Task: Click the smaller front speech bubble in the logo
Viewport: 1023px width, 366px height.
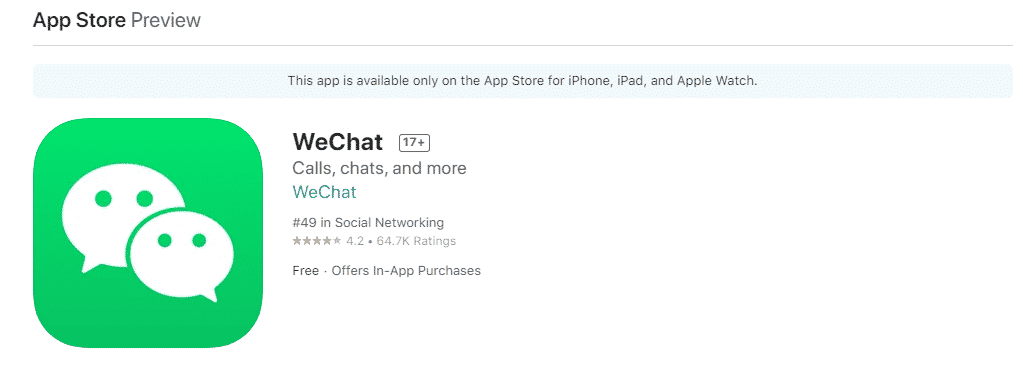Action: [181, 255]
